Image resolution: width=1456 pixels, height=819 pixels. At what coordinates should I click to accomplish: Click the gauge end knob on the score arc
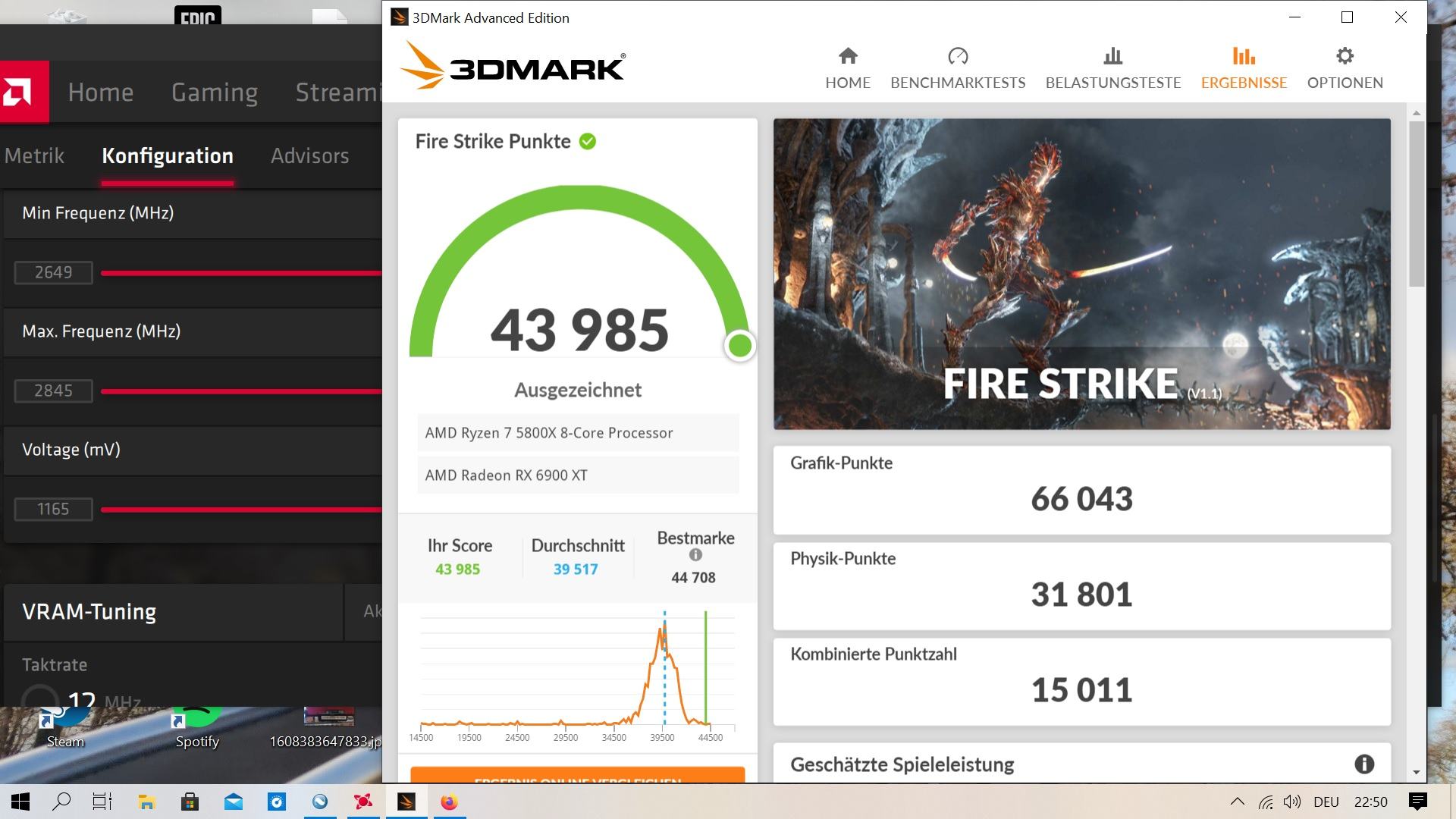click(739, 346)
